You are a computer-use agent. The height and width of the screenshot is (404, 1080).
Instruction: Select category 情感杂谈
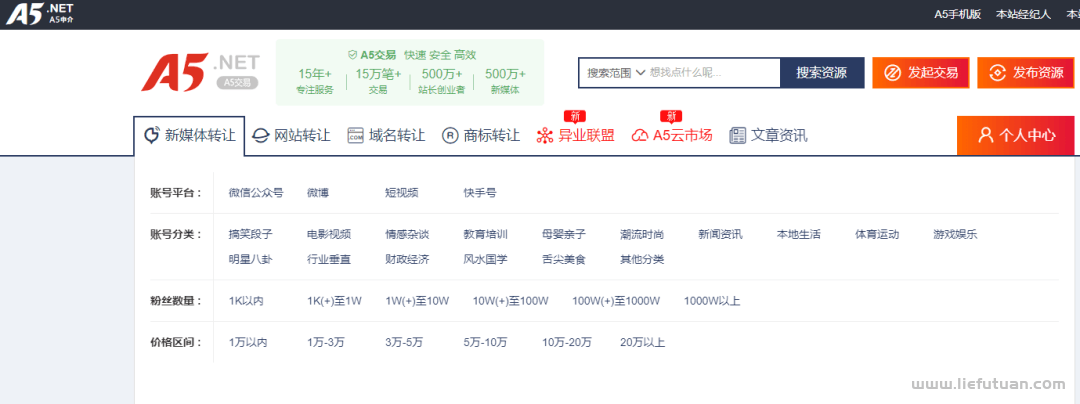point(407,234)
